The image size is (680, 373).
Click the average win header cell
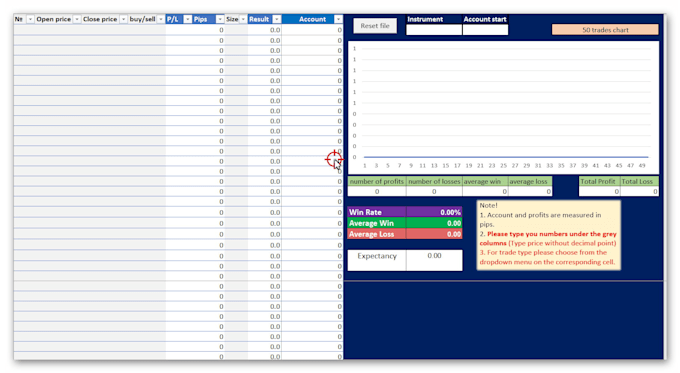485,181
